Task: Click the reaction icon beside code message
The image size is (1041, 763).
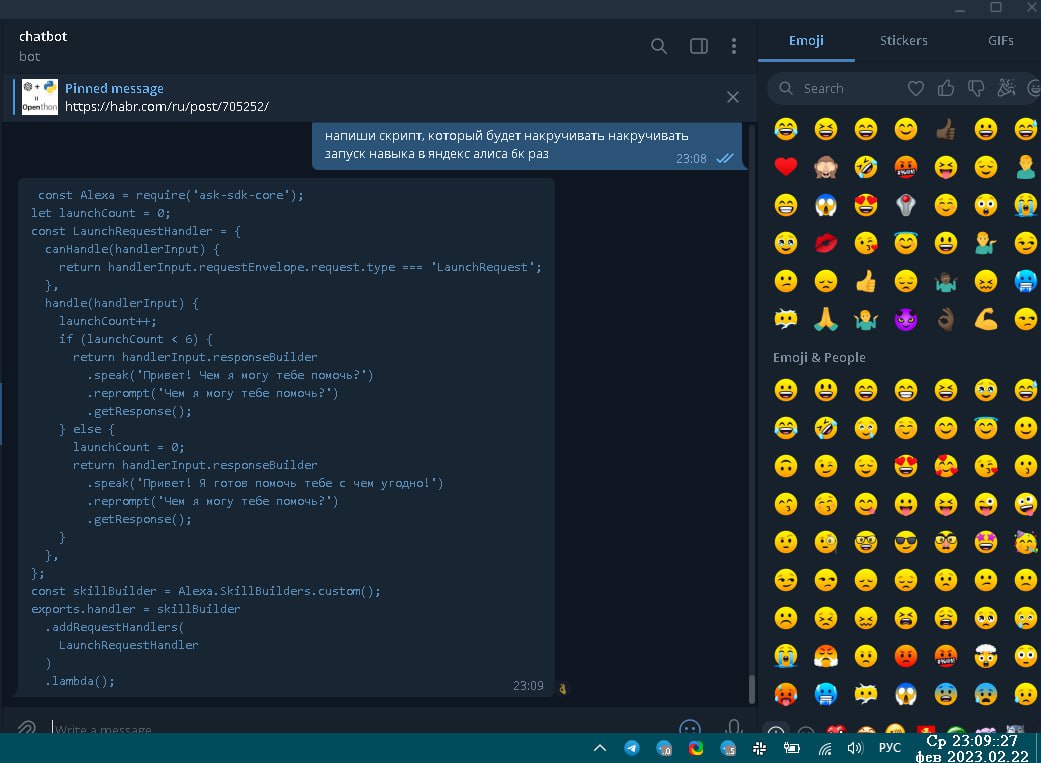Action: coord(563,689)
